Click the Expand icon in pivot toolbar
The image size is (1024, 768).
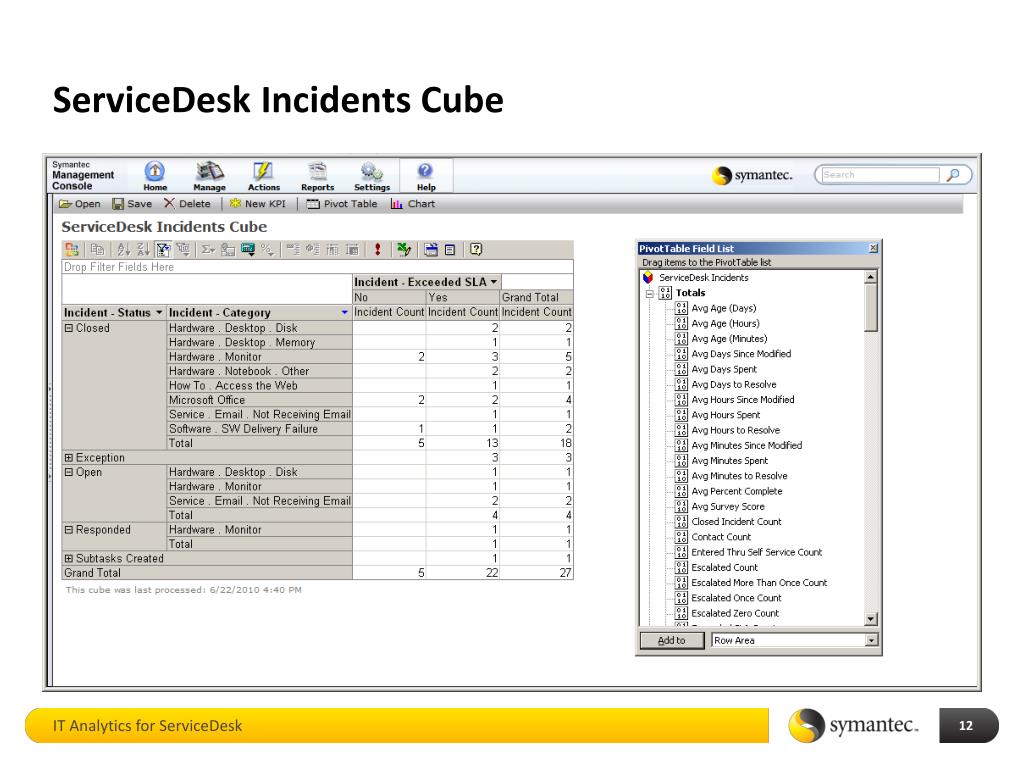[313, 249]
